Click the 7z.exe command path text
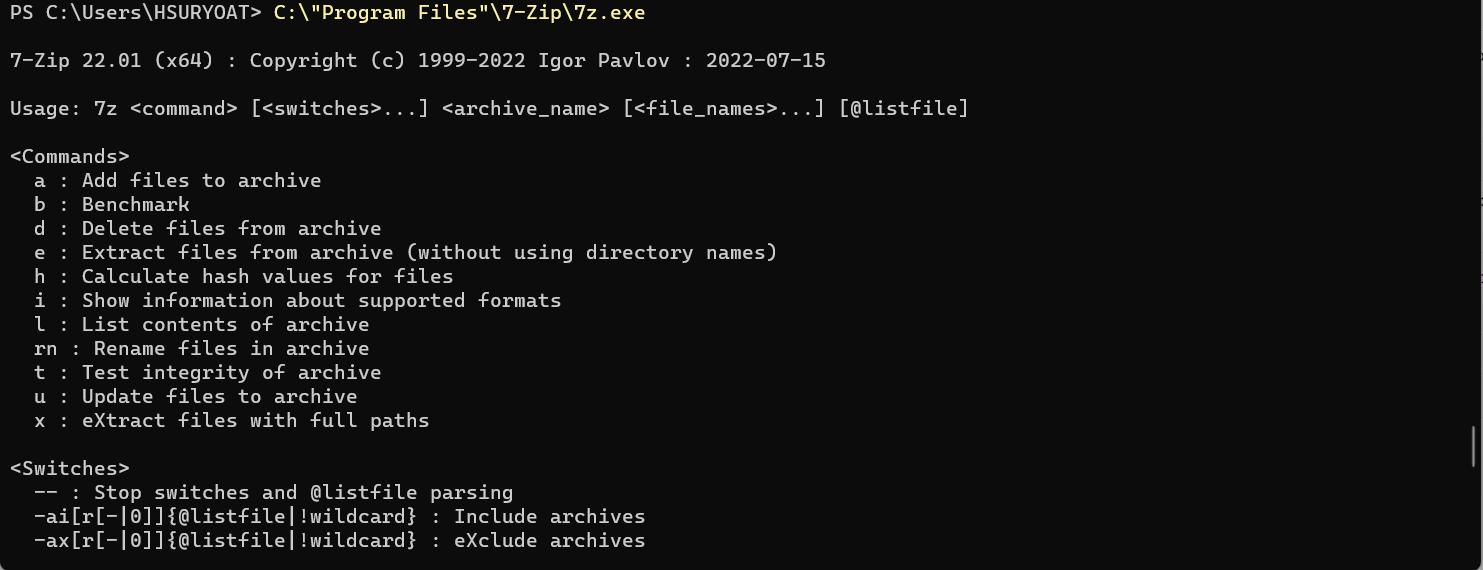The image size is (1483, 570). point(459,13)
